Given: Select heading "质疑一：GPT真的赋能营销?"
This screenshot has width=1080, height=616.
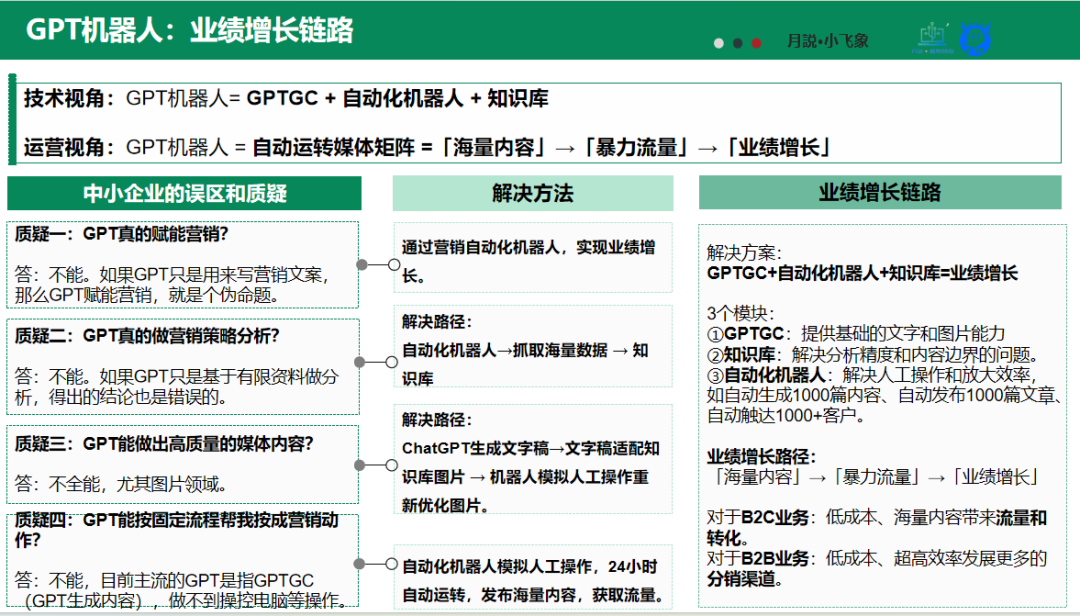Looking at the screenshot, I should 121,234.
